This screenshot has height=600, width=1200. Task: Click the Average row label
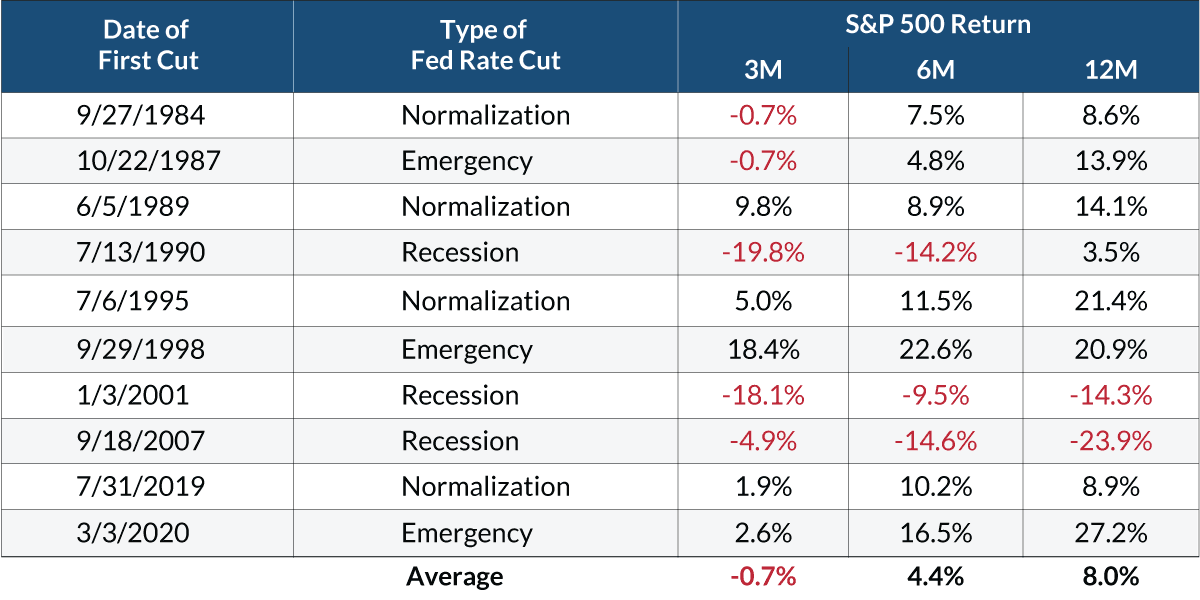[454, 577]
